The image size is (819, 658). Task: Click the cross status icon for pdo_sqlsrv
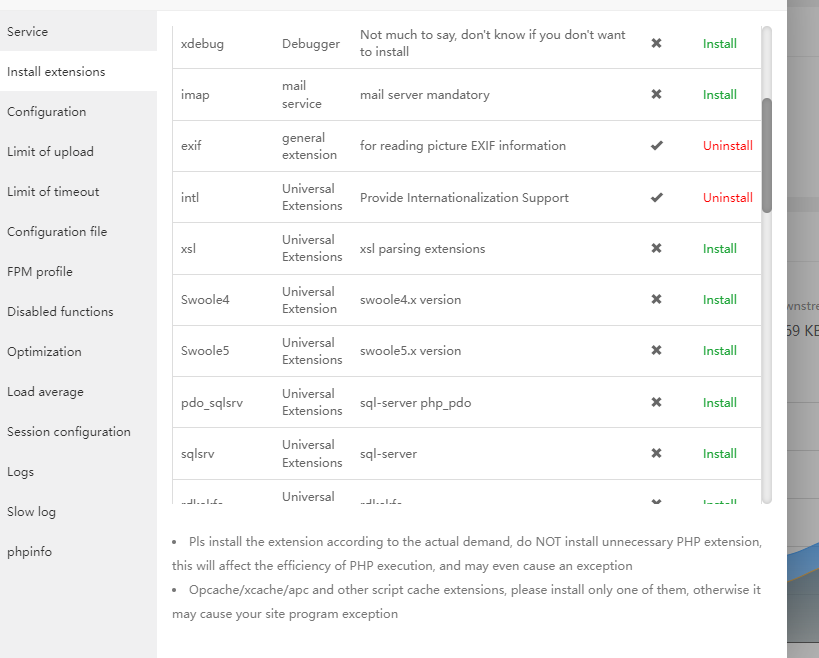(x=656, y=402)
